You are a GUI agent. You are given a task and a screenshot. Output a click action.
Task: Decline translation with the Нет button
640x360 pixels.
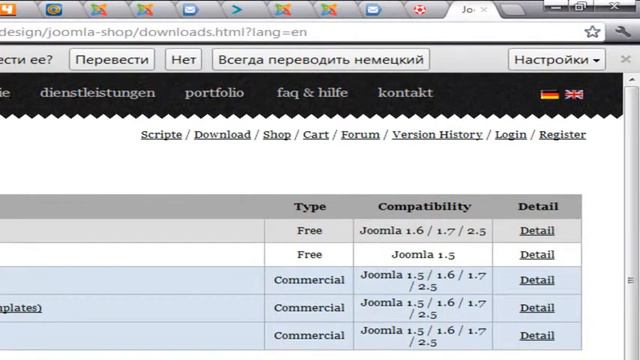[183, 60]
